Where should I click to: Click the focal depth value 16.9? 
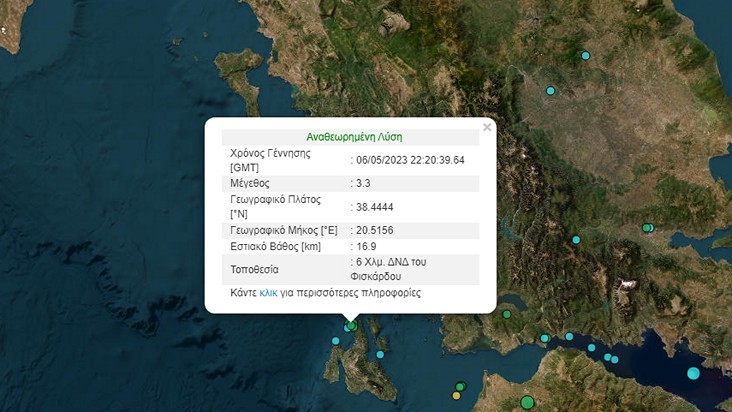coord(367,246)
